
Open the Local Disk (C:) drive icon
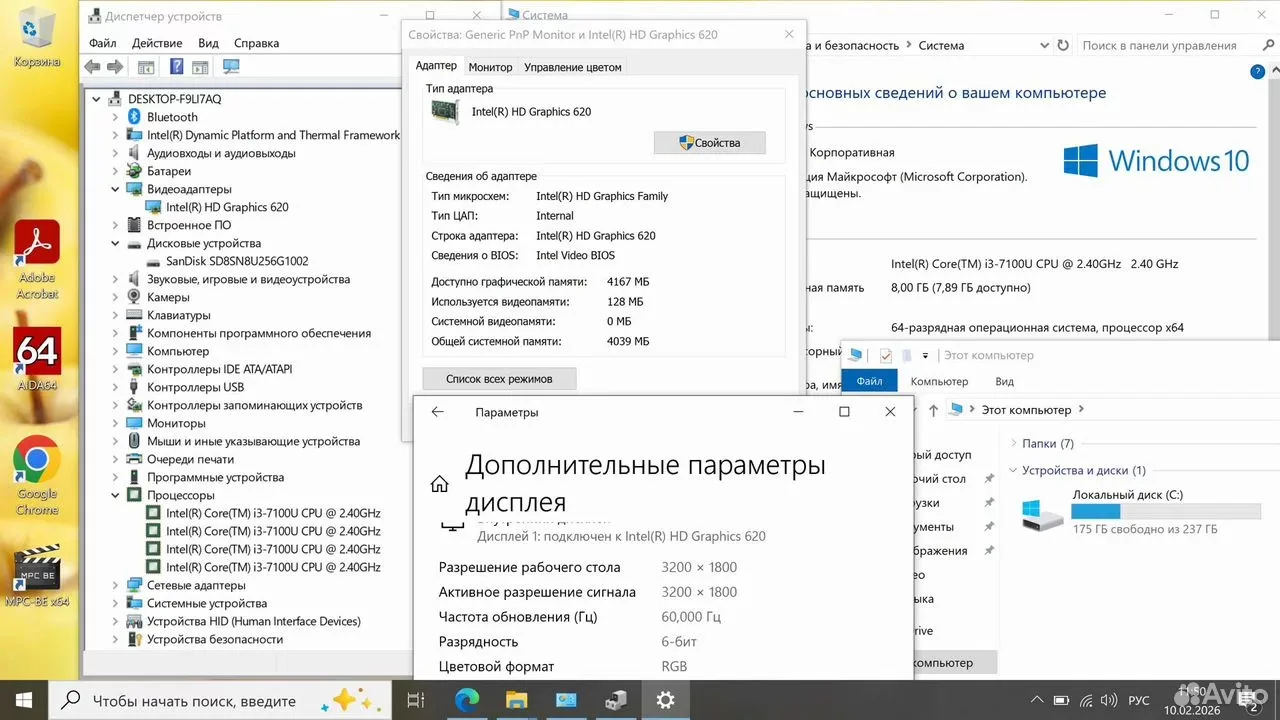[1043, 513]
